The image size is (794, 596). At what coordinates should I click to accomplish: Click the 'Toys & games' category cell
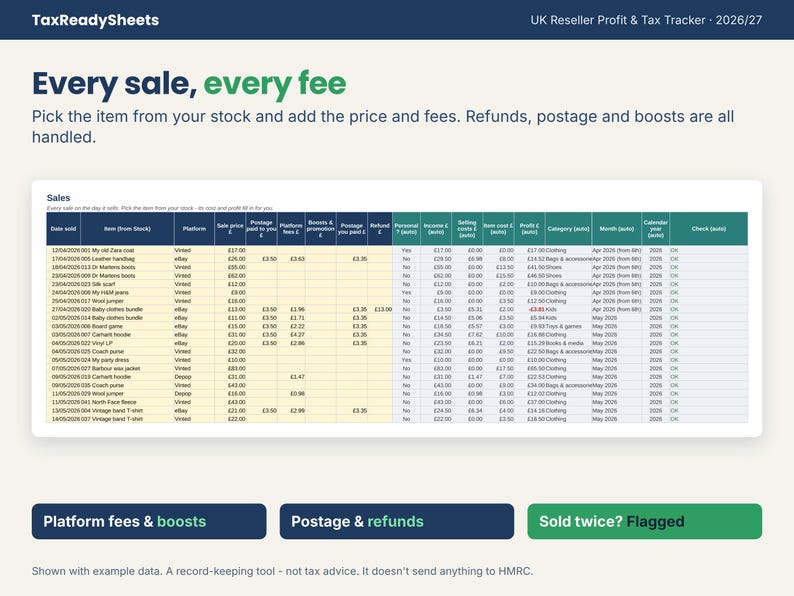point(568,326)
